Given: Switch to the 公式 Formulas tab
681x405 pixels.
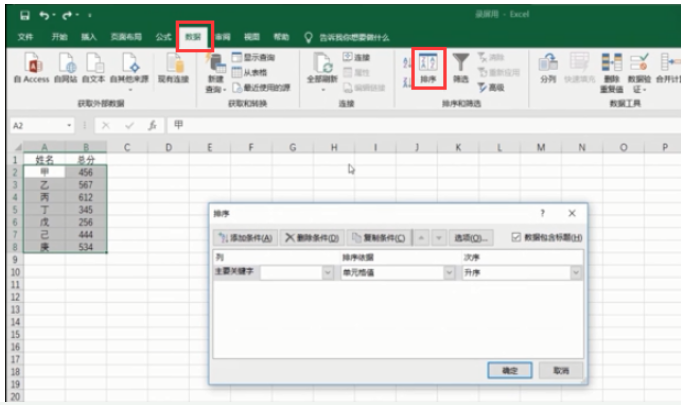Looking at the screenshot, I should [163, 37].
